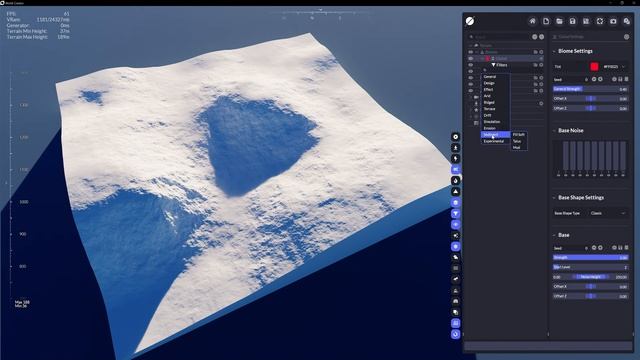Click the stamp icon in vertical toolbar
This screenshot has height=360, width=640.
pos(456,290)
